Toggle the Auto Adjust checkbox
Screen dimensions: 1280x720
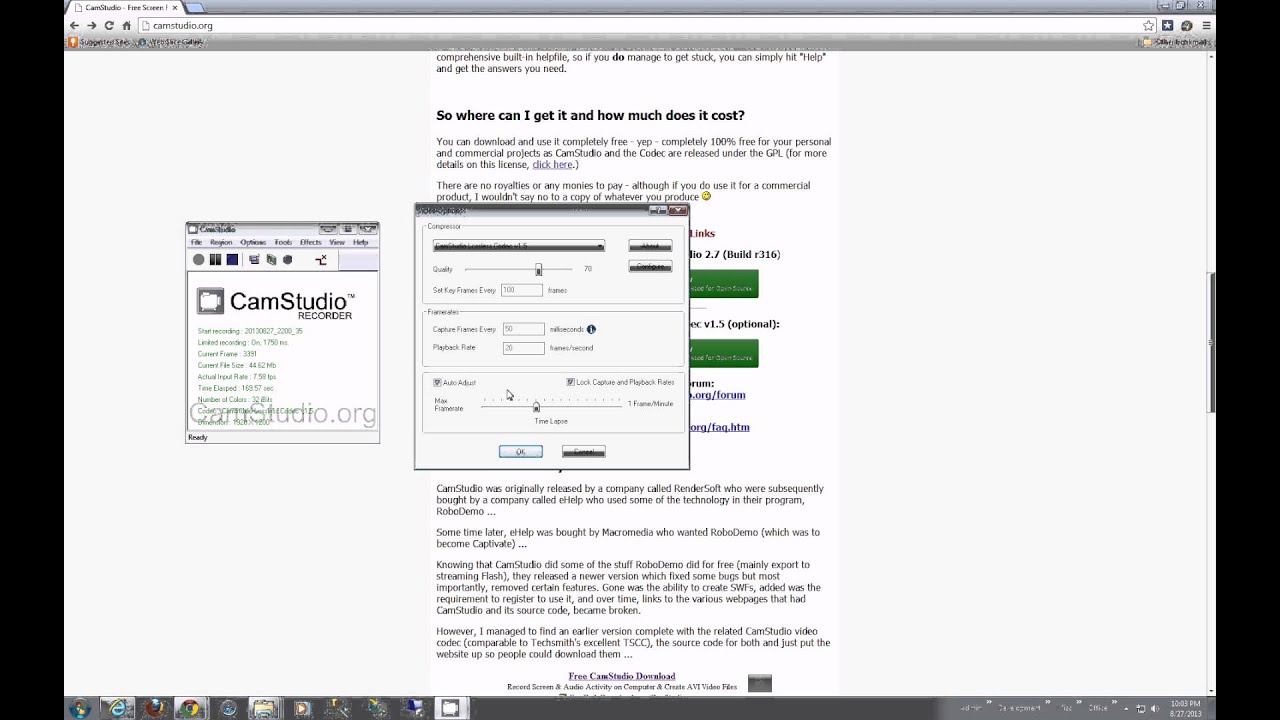click(x=437, y=383)
